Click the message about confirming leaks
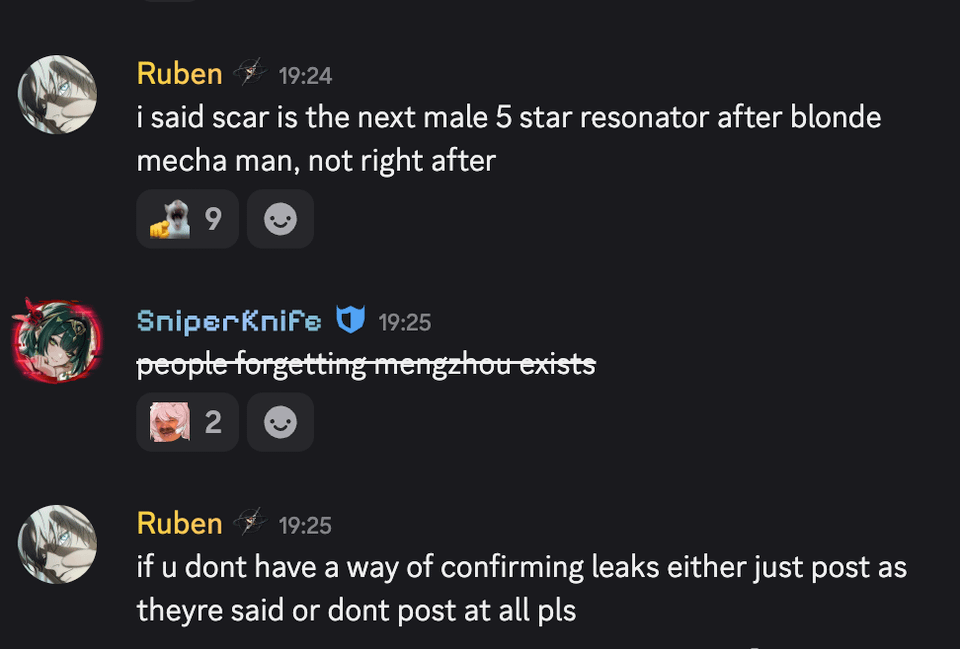Screen dimensions: 960x649 tap(522, 588)
